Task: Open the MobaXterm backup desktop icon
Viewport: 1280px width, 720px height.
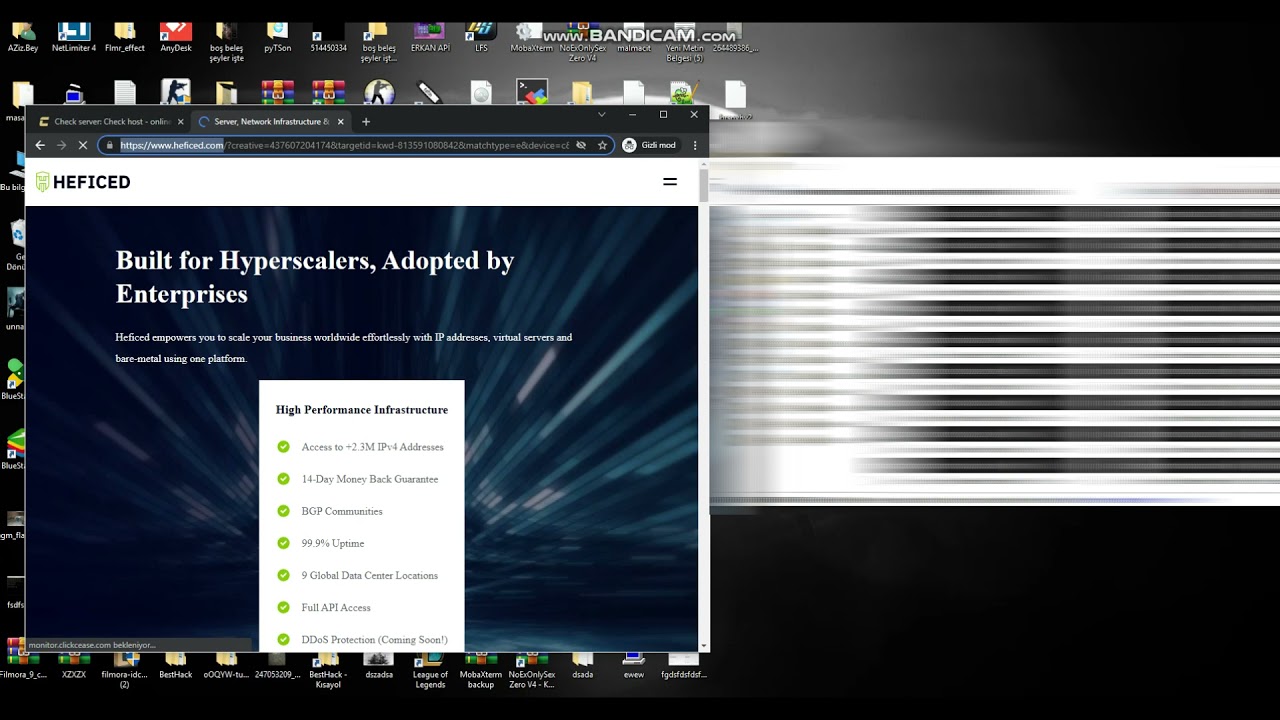Action: tap(481, 669)
